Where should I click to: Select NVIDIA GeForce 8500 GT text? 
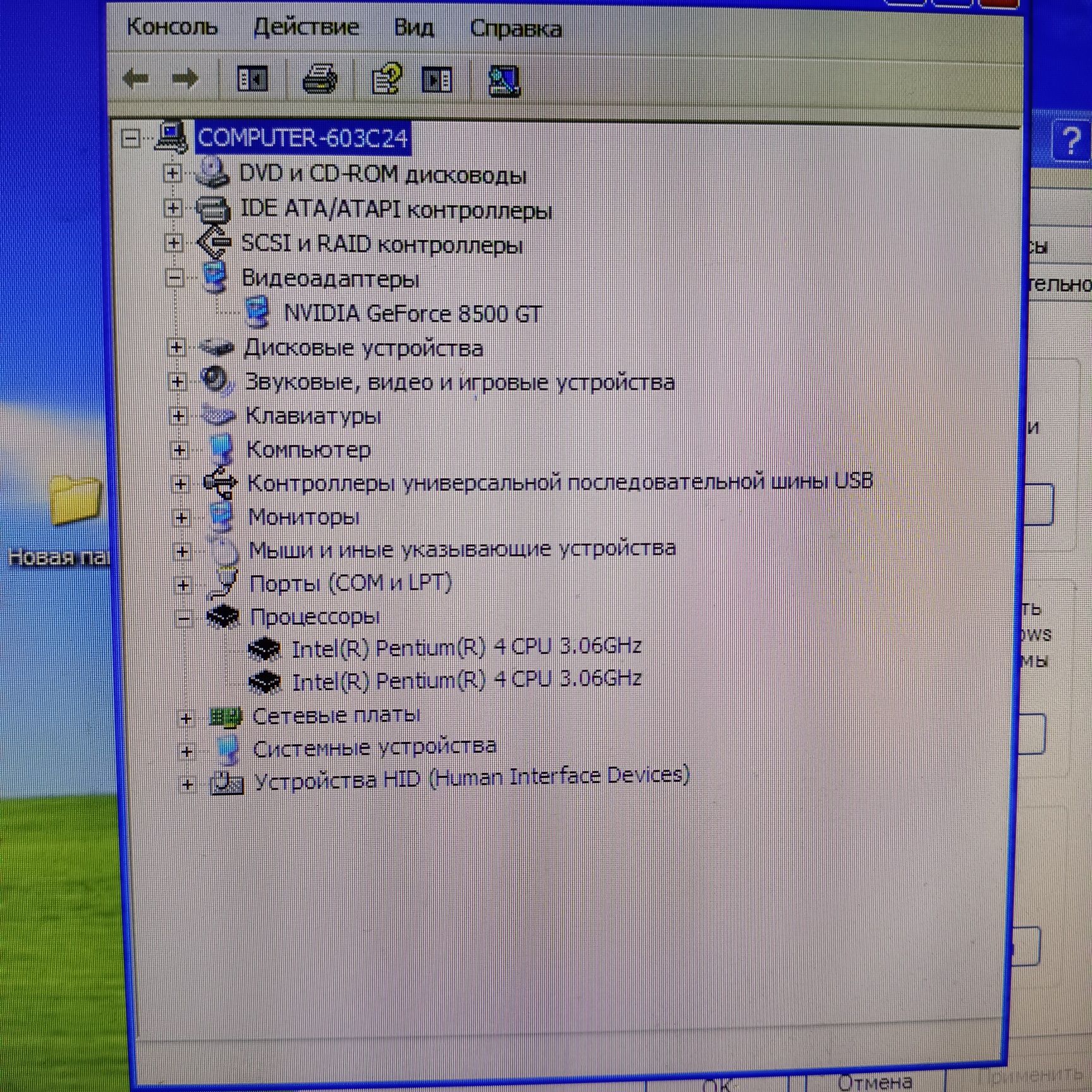coord(413,313)
